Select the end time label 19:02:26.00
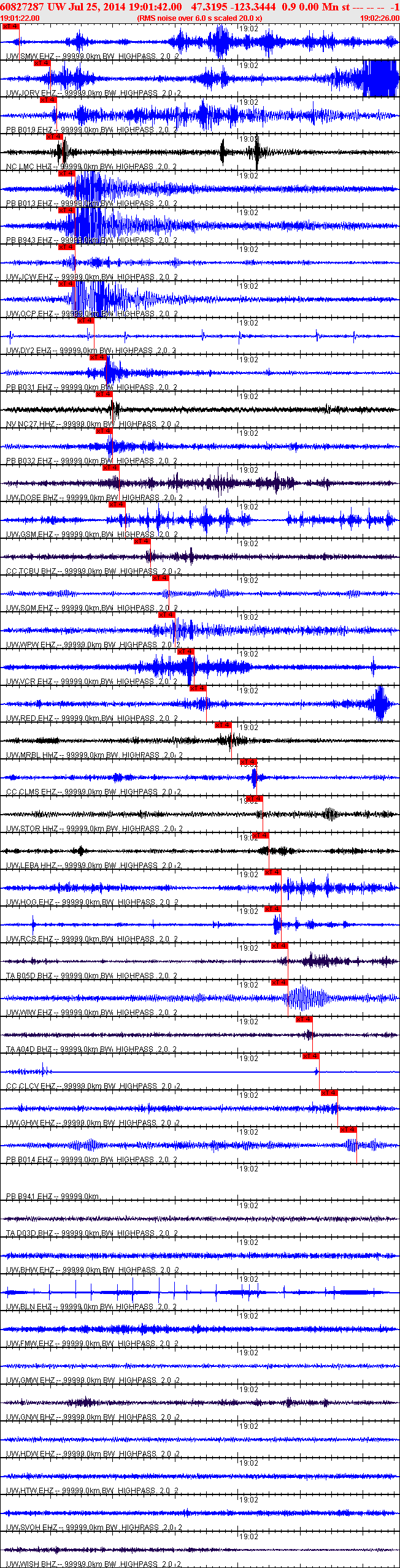400x1568 pixels. tap(380, 18)
